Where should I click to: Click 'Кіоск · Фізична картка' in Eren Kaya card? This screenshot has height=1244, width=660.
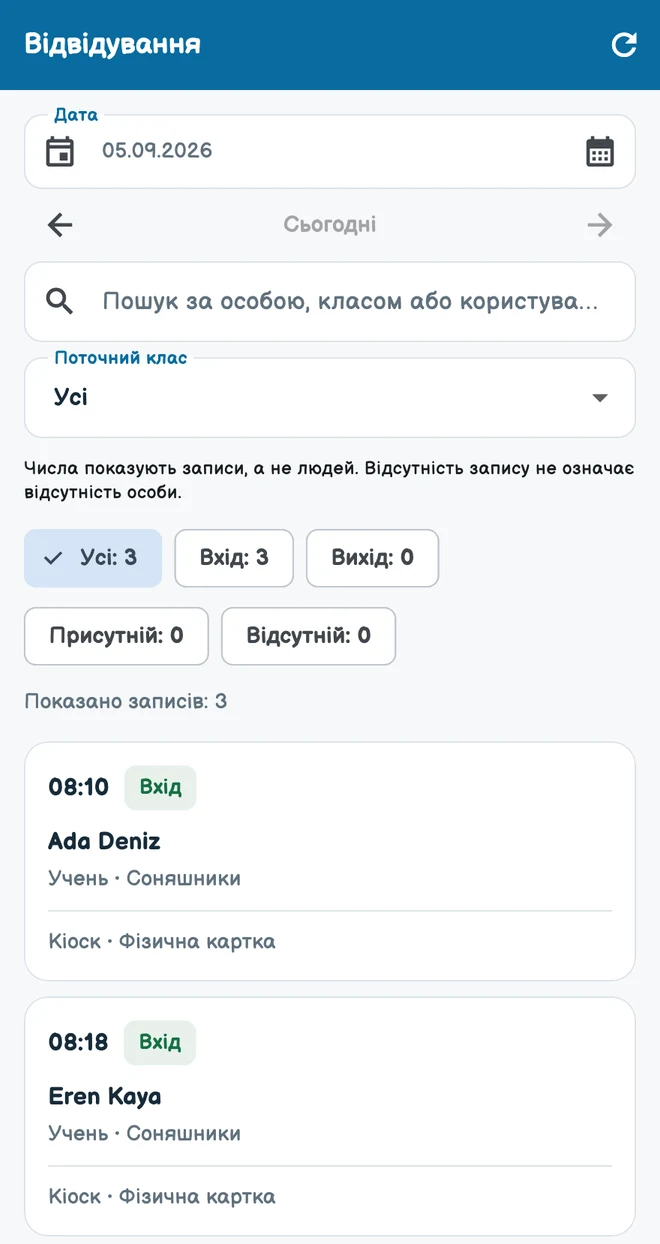[162, 1197]
